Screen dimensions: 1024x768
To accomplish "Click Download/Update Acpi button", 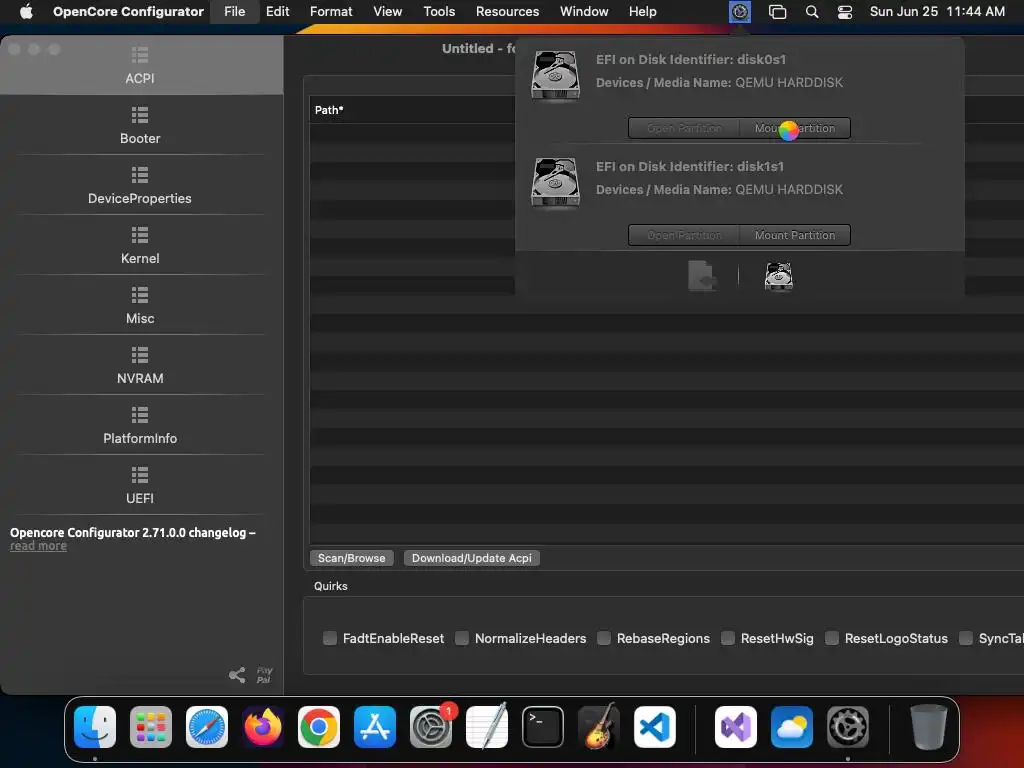I will tap(472, 558).
